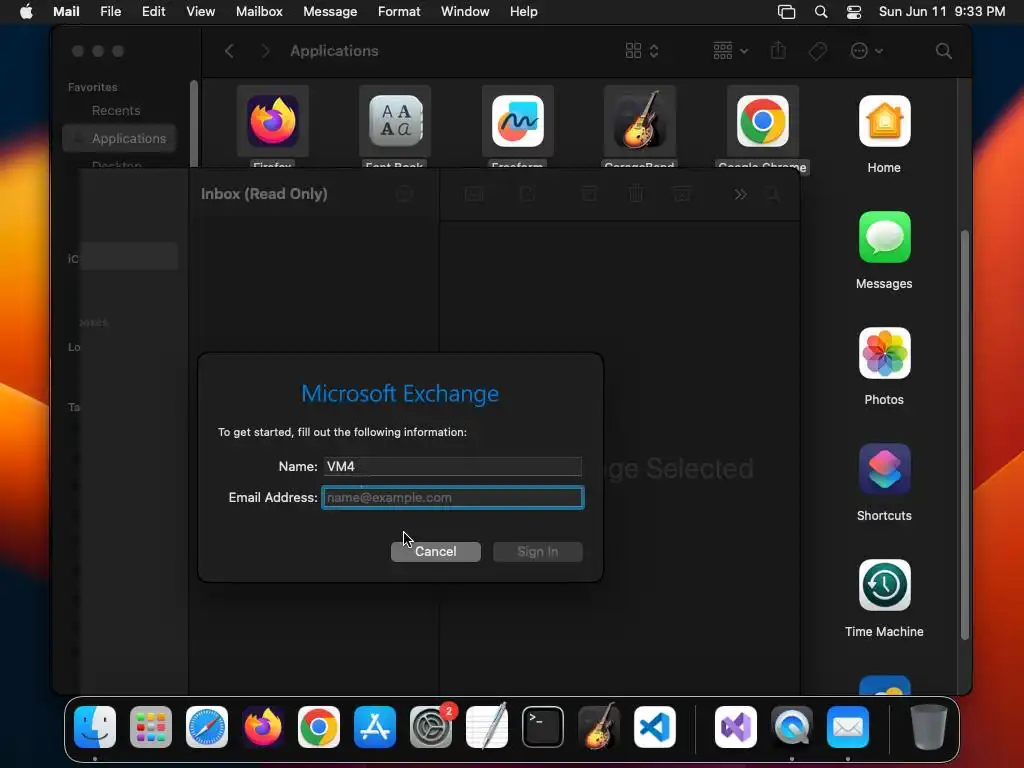Click Finder edit tags icon
This screenshot has width=1024, height=768.
[818, 51]
